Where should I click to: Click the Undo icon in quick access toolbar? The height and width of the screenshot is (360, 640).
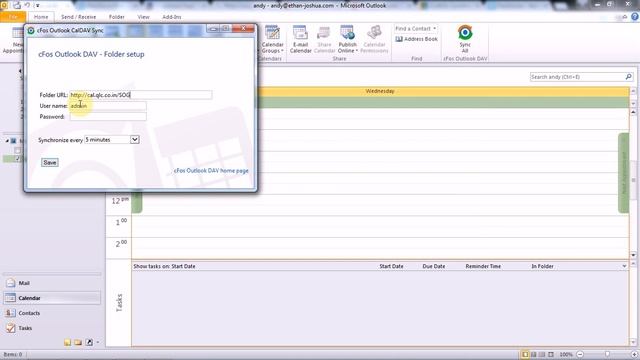(x=27, y=5)
